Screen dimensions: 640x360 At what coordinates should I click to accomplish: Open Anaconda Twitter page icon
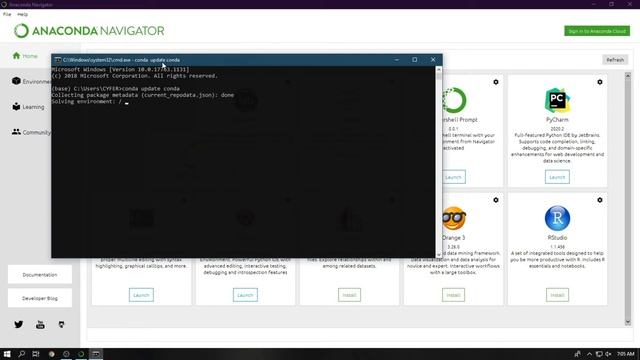(19, 324)
